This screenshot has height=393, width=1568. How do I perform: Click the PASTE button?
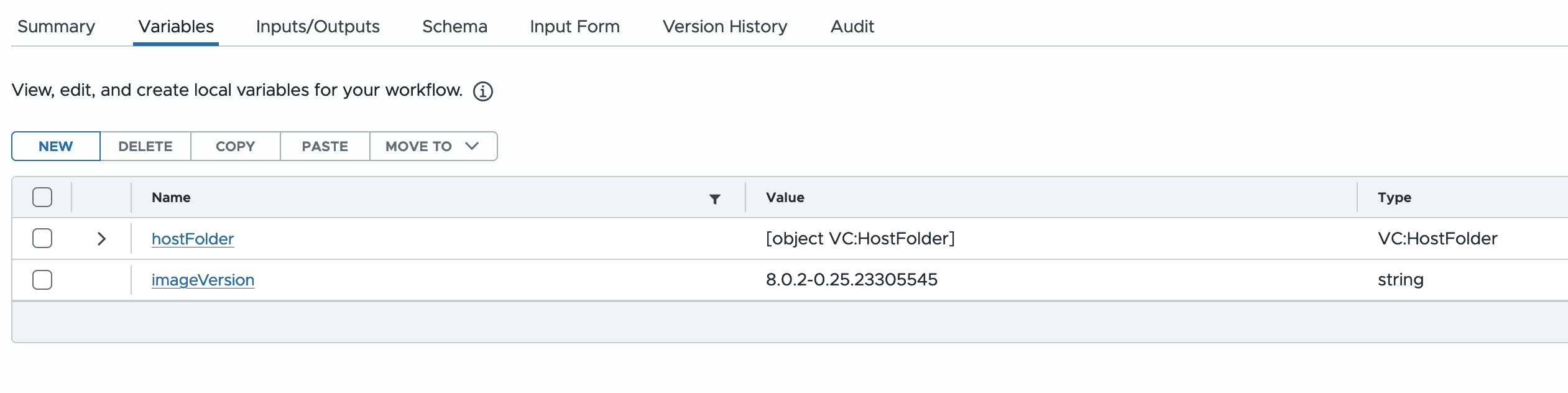click(325, 146)
